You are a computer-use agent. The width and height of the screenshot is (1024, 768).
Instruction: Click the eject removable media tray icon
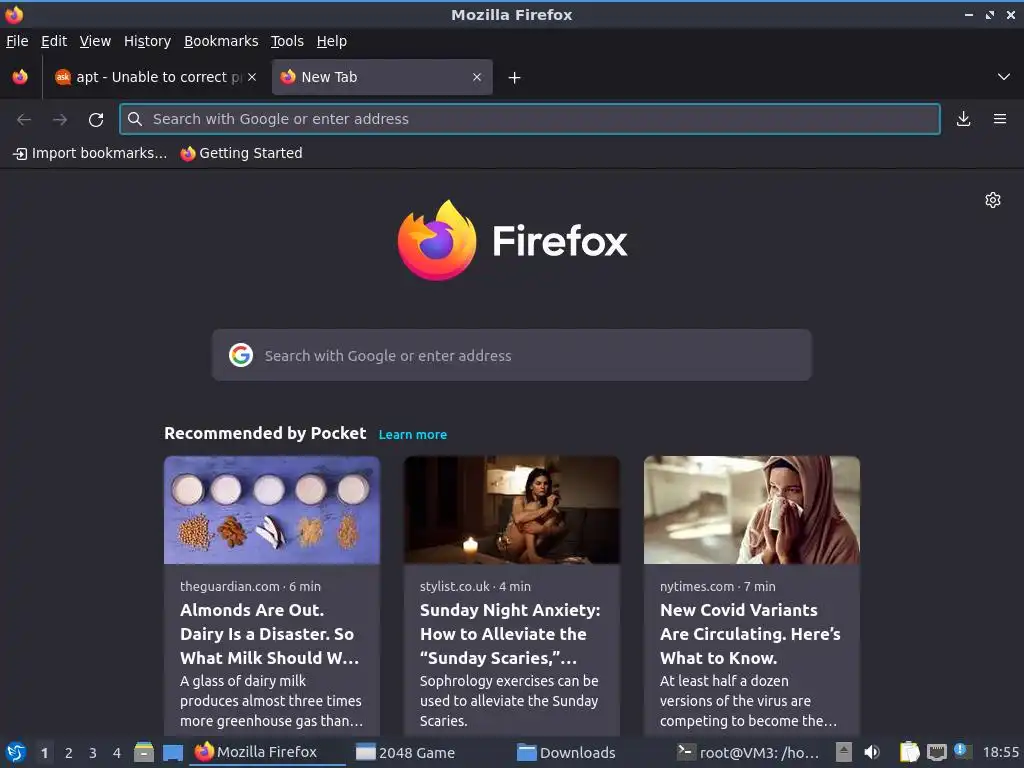pos(844,752)
